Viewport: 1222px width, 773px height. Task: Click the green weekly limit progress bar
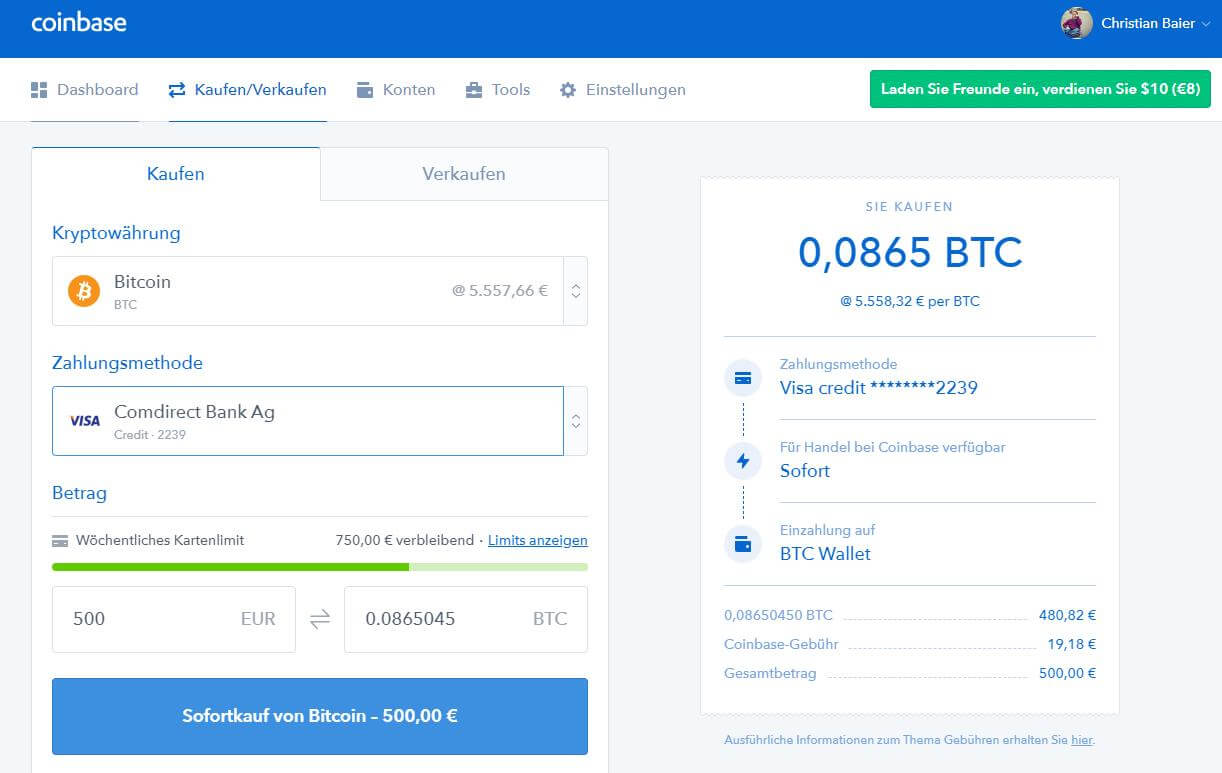[x=230, y=567]
